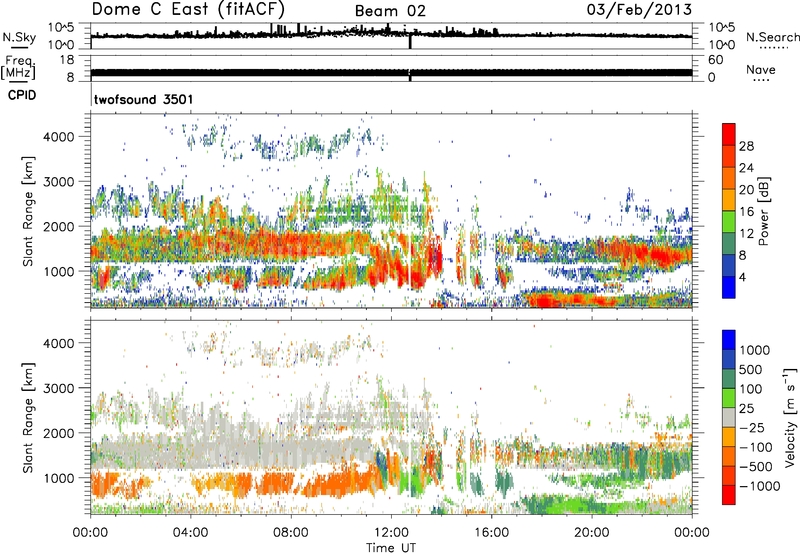The height and width of the screenshot is (554, 800).
Task: Pick the red top segment of Power colorbar
Action: pos(729,135)
